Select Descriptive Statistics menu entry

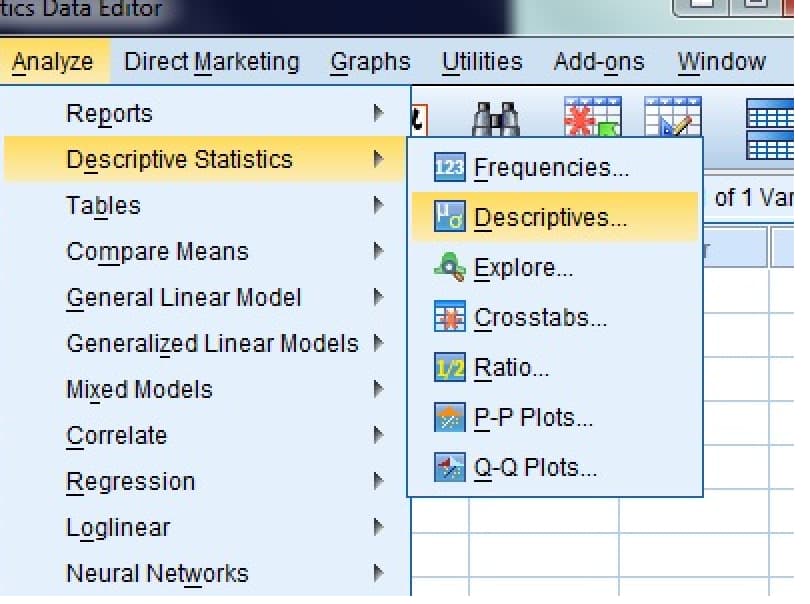tap(204, 159)
